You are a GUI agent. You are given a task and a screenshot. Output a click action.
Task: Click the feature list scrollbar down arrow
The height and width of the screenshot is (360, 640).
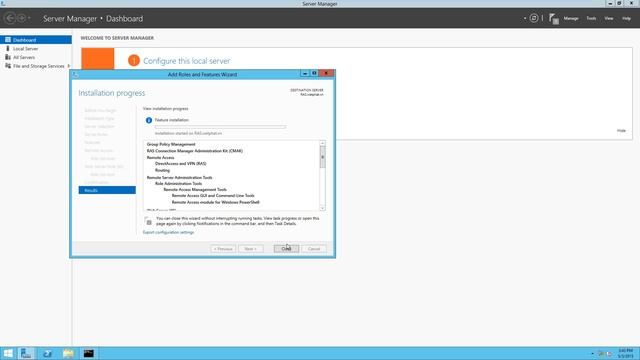[322, 208]
